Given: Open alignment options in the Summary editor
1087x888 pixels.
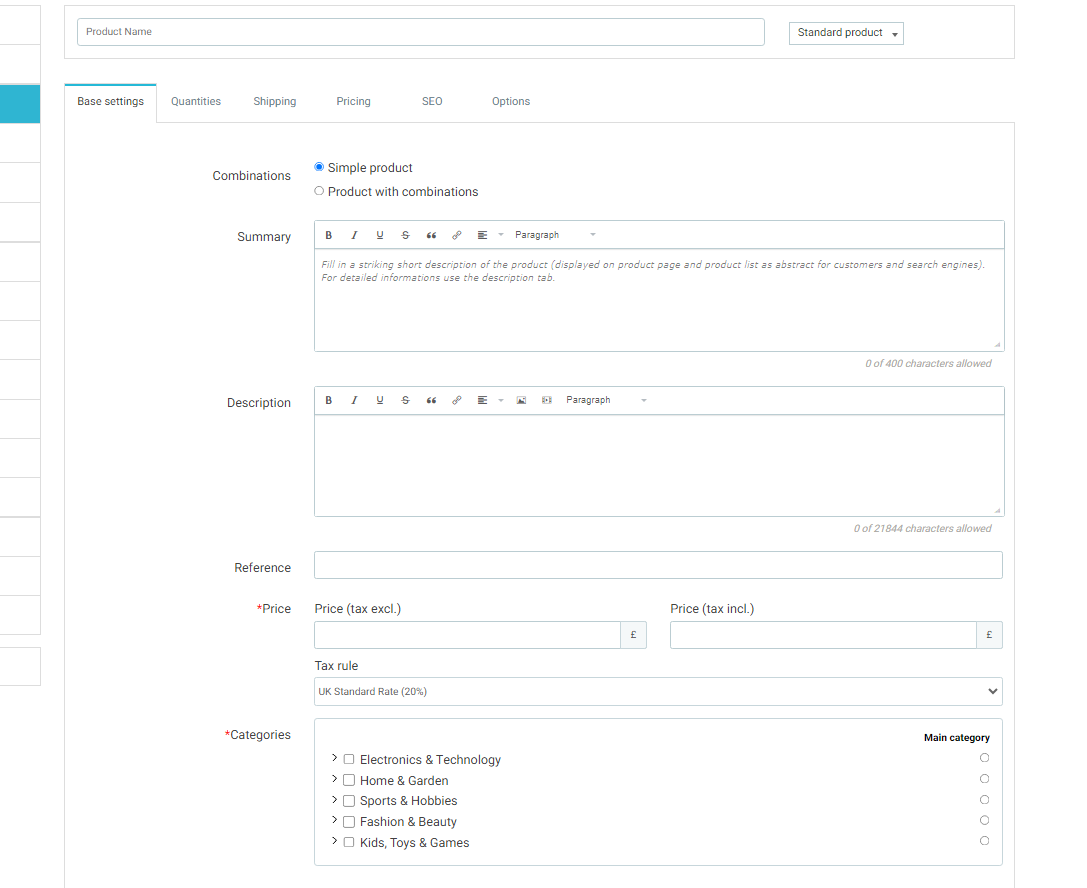Looking at the screenshot, I should [x=489, y=235].
